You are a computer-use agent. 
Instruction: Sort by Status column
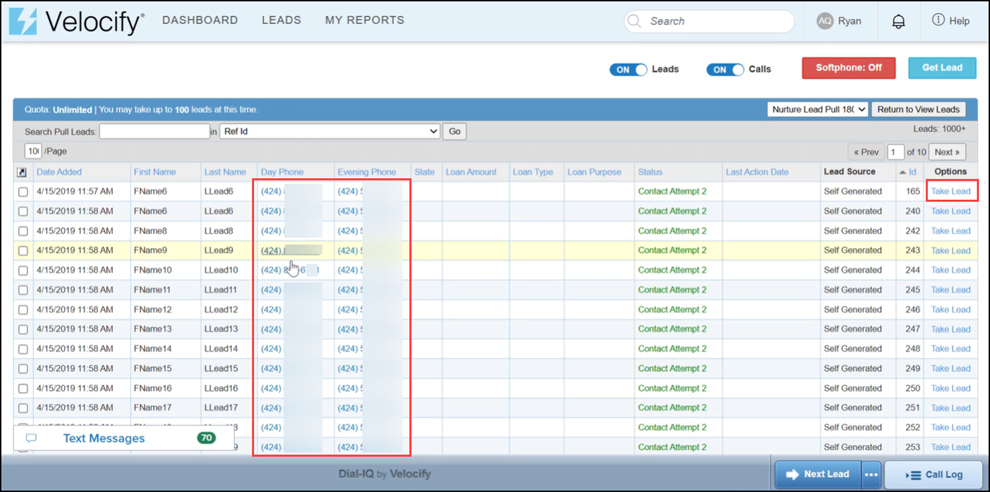click(x=650, y=172)
